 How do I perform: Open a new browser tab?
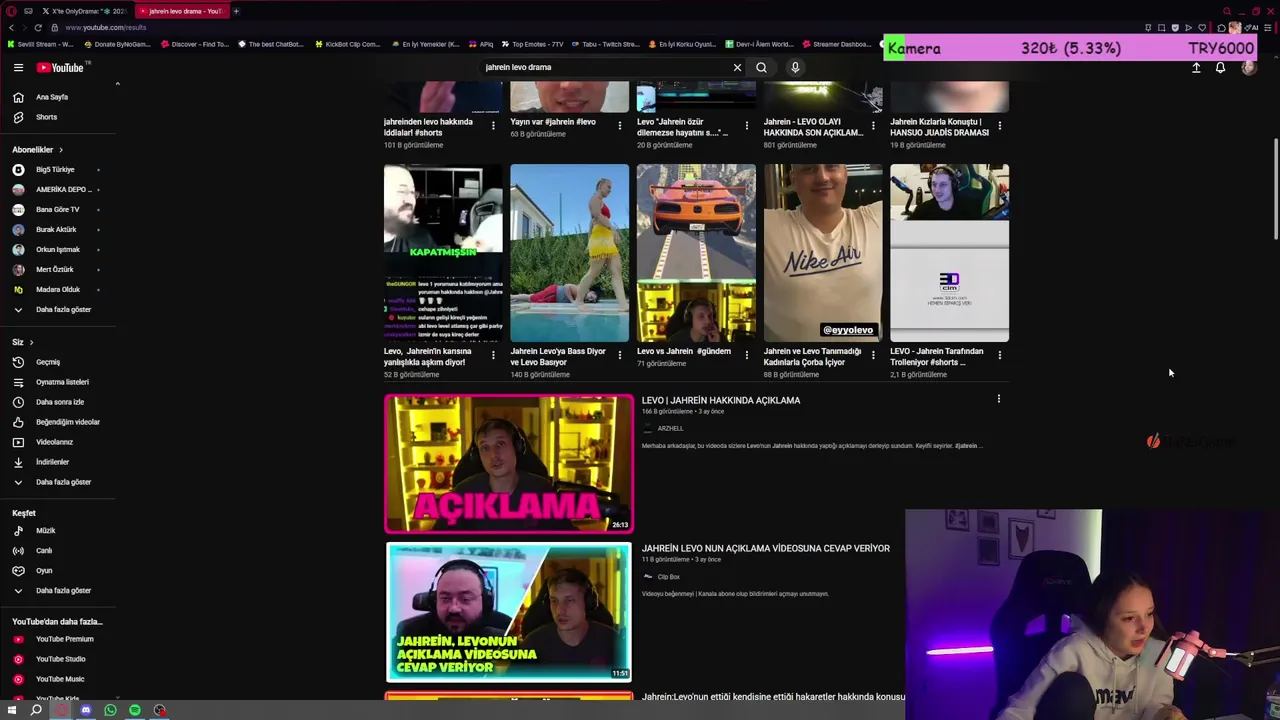pos(236,11)
